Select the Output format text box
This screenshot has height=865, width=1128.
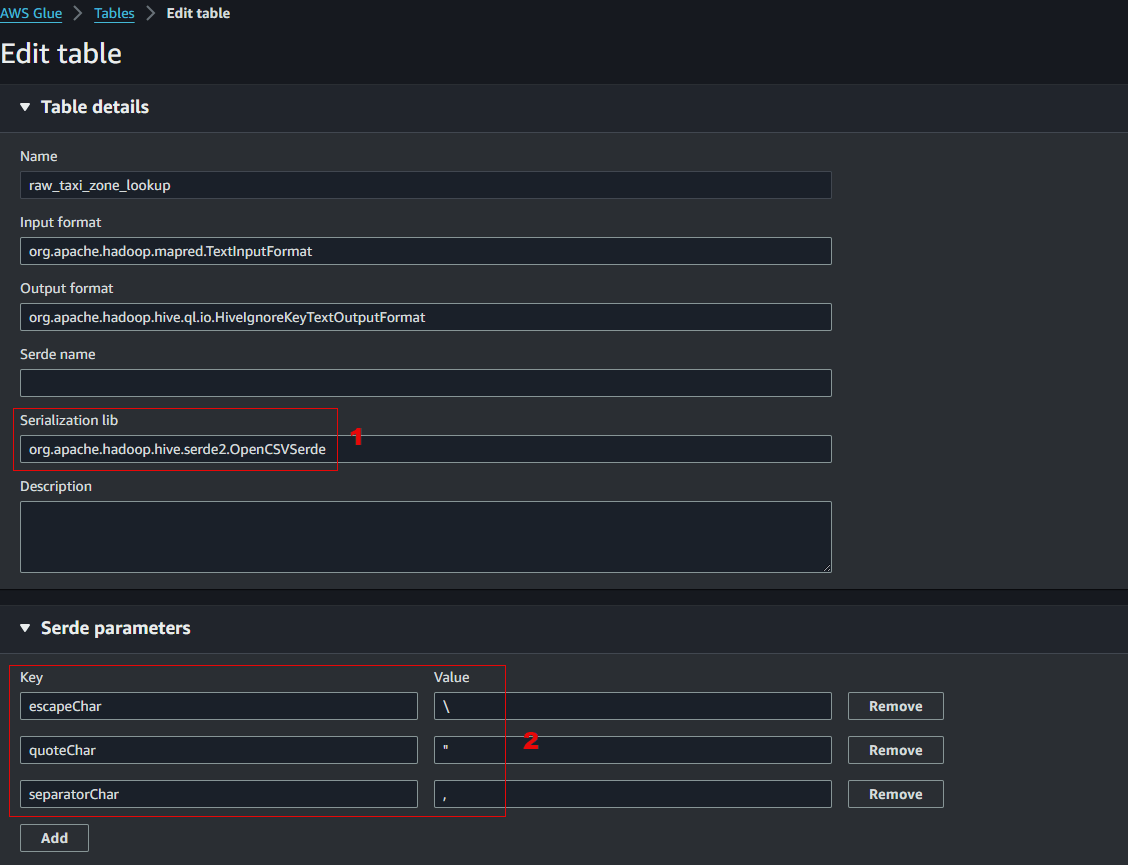[x=425, y=317]
